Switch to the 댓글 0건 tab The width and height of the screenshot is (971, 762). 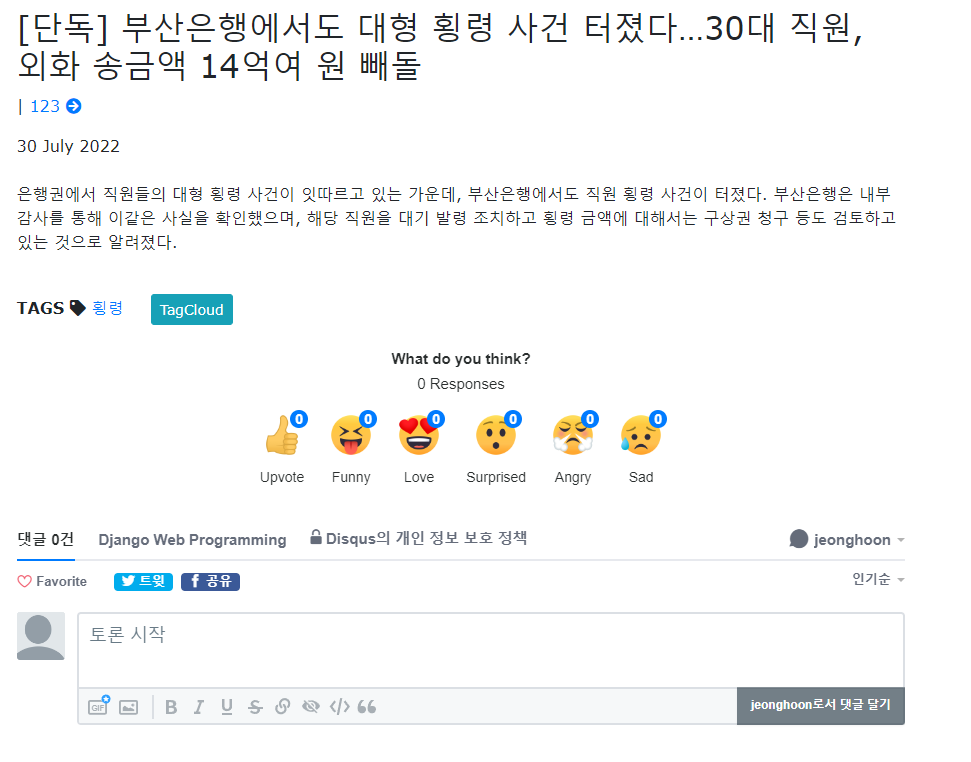(46, 540)
